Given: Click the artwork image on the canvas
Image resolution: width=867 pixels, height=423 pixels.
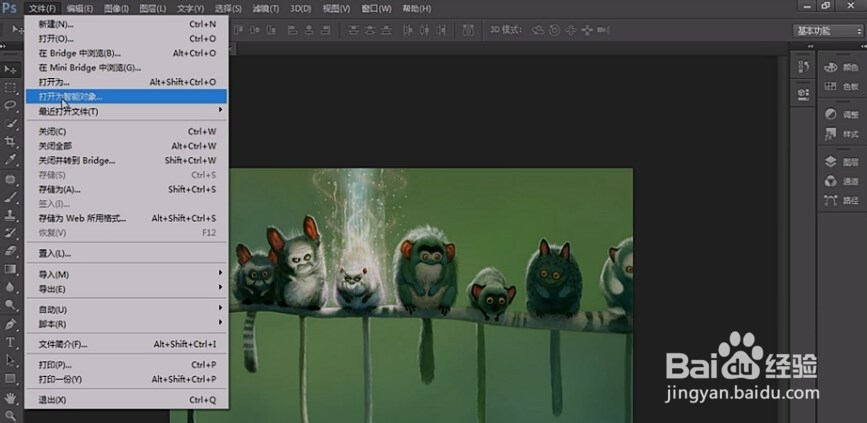Looking at the screenshot, I should point(431,295).
